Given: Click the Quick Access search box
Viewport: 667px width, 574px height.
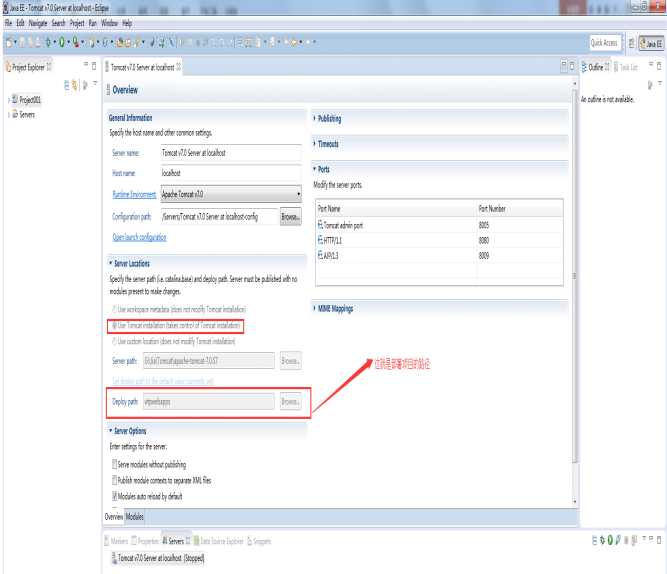Looking at the screenshot, I should click(x=604, y=43).
